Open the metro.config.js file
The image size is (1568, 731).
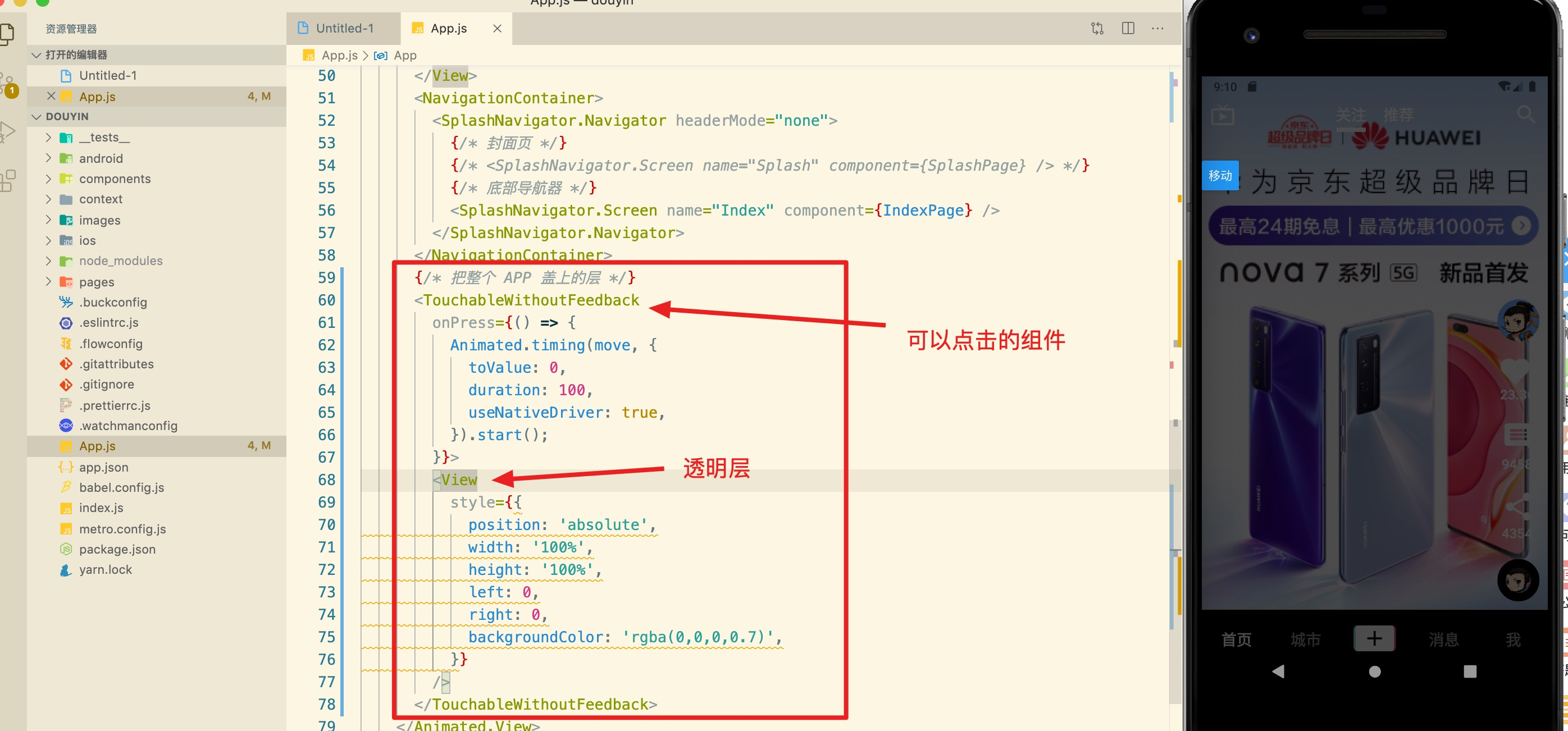[x=157, y=528]
